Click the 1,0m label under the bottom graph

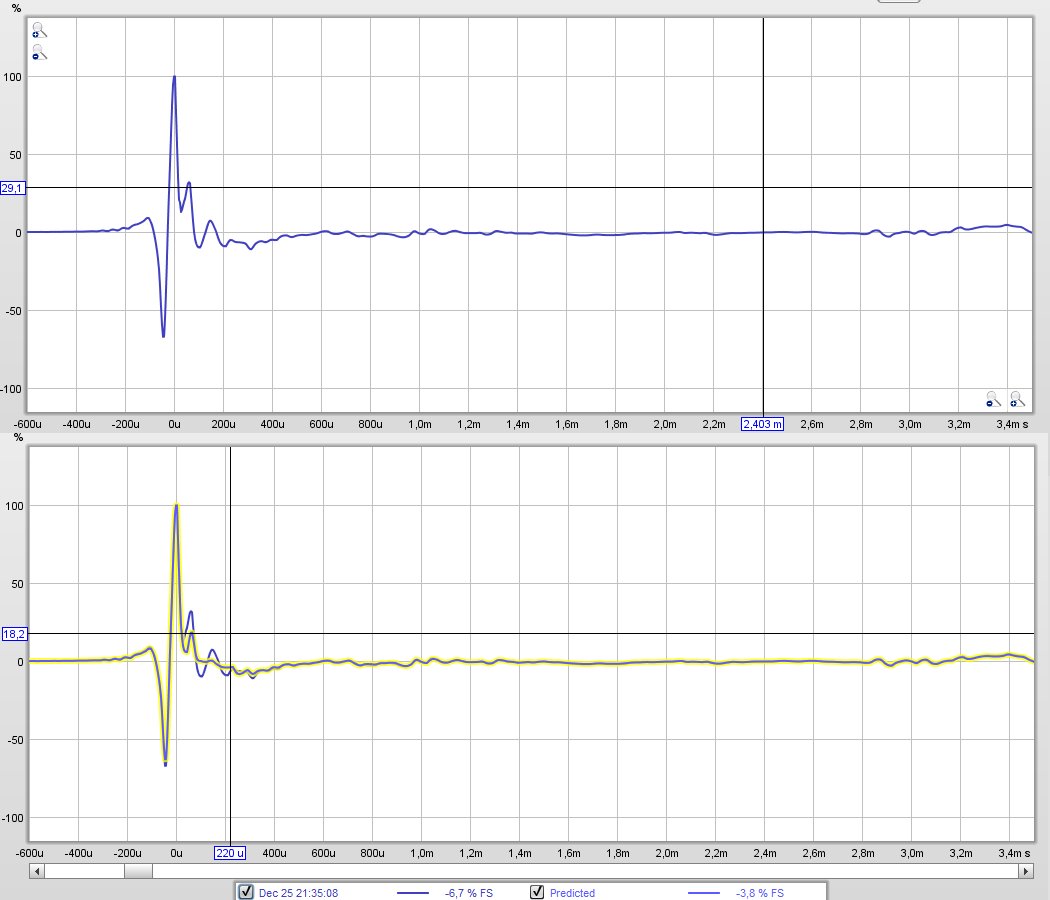421,853
